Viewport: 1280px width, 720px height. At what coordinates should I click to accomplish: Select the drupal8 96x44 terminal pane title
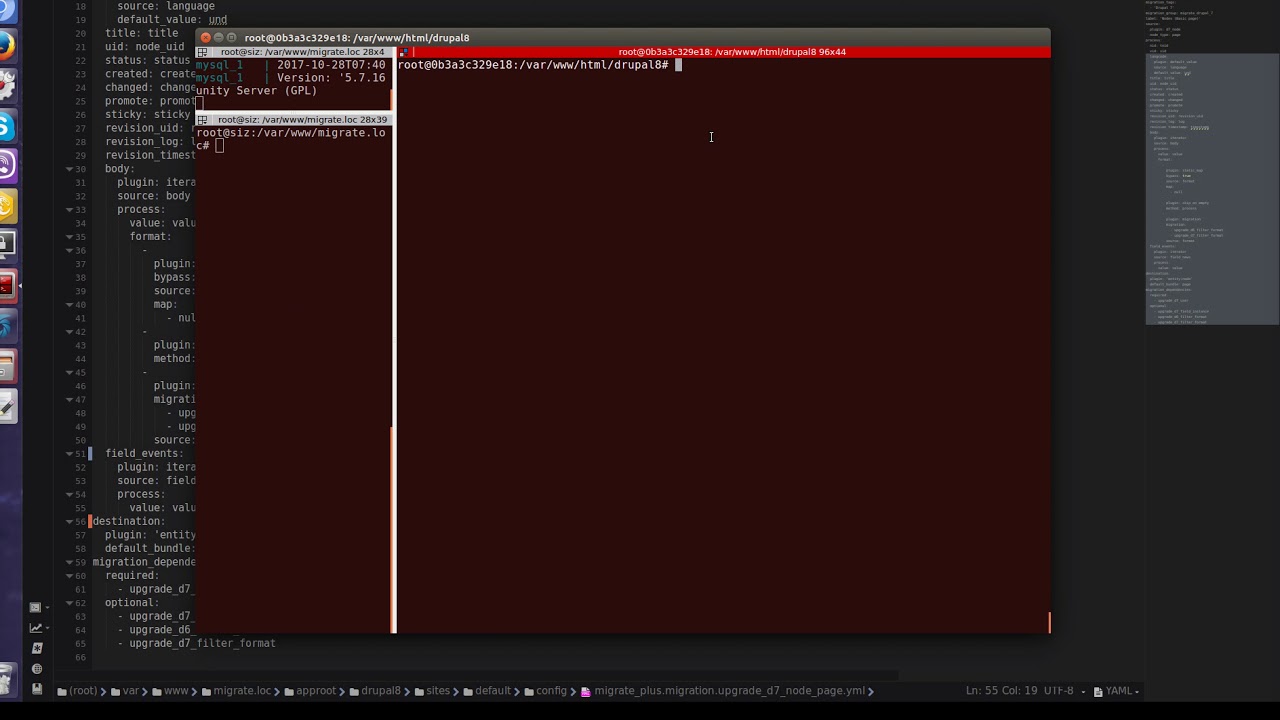pyautogui.click(x=731, y=52)
